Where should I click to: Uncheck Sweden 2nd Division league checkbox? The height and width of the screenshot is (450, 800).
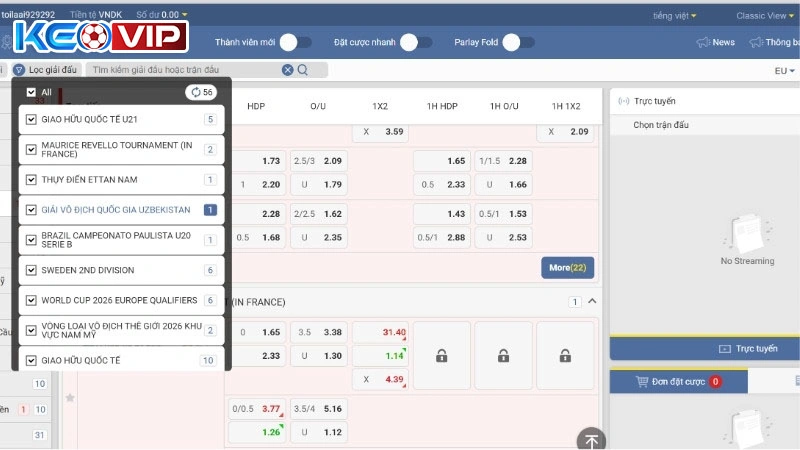pyautogui.click(x=32, y=270)
